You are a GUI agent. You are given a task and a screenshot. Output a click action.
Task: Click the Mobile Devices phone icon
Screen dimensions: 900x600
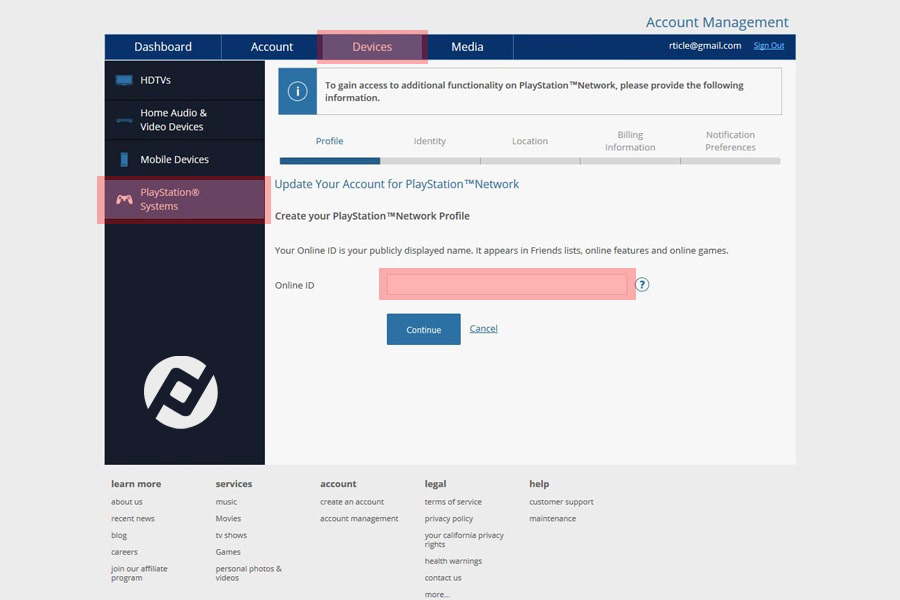(x=124, y=159)
